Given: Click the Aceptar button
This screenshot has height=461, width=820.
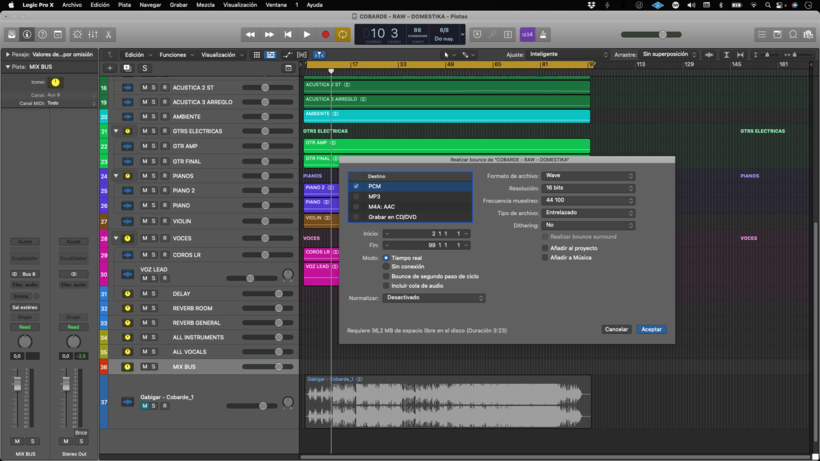Looking at the screenshot, I should [x=651, y=329].
